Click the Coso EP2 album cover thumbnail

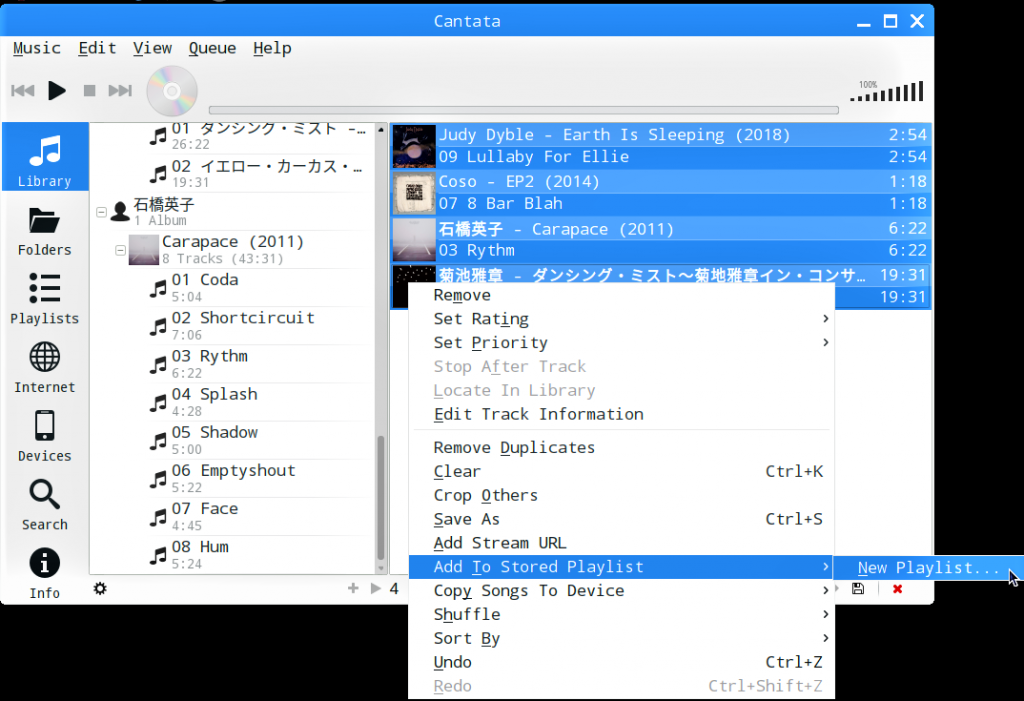point(414,193)
